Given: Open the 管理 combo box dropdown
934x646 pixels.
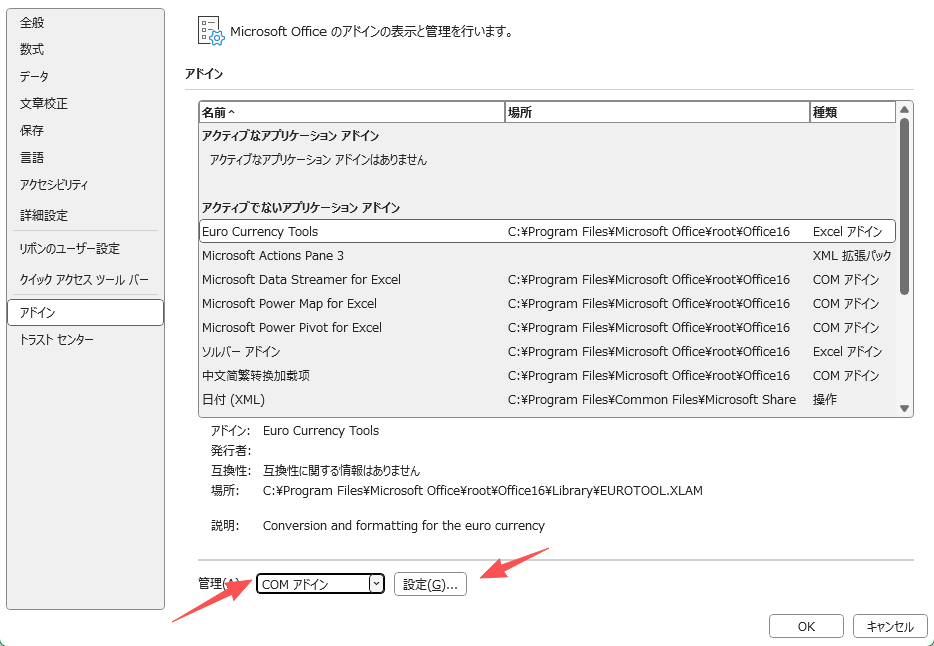Looking at the screenshot, I should (375, 583).
